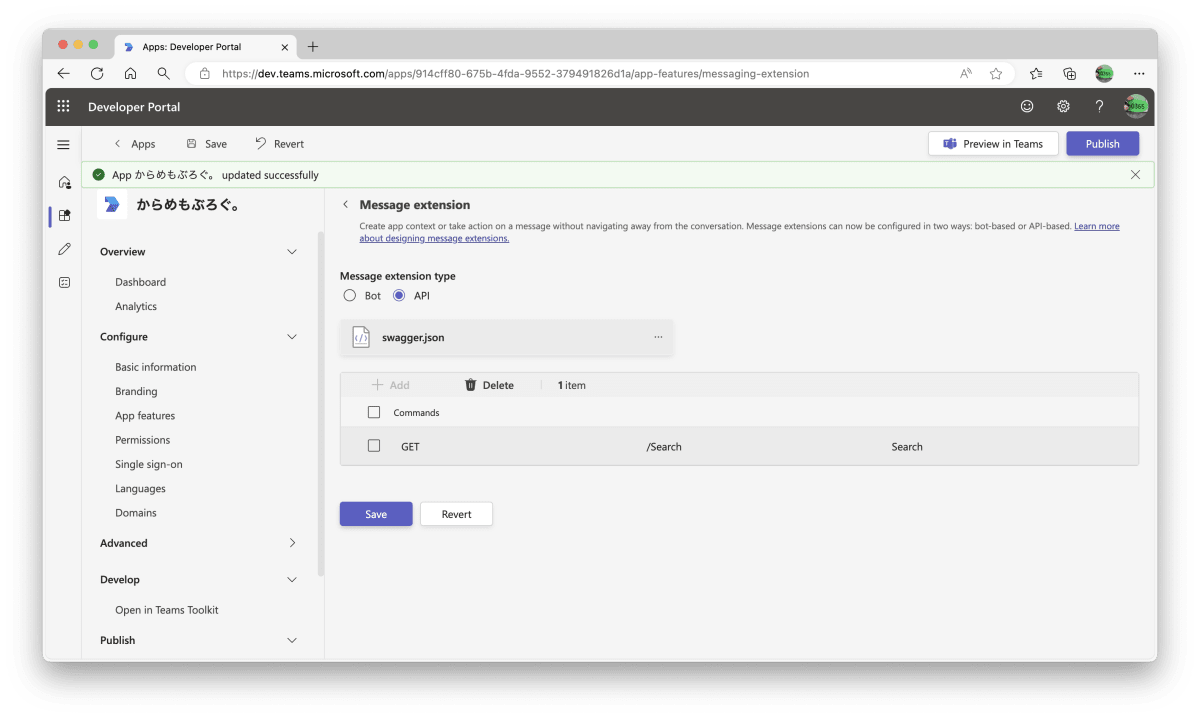This screenshot has width=1200, height=718.
Task: Toggle the hamburger navigation menu
Action: [63, 144]
